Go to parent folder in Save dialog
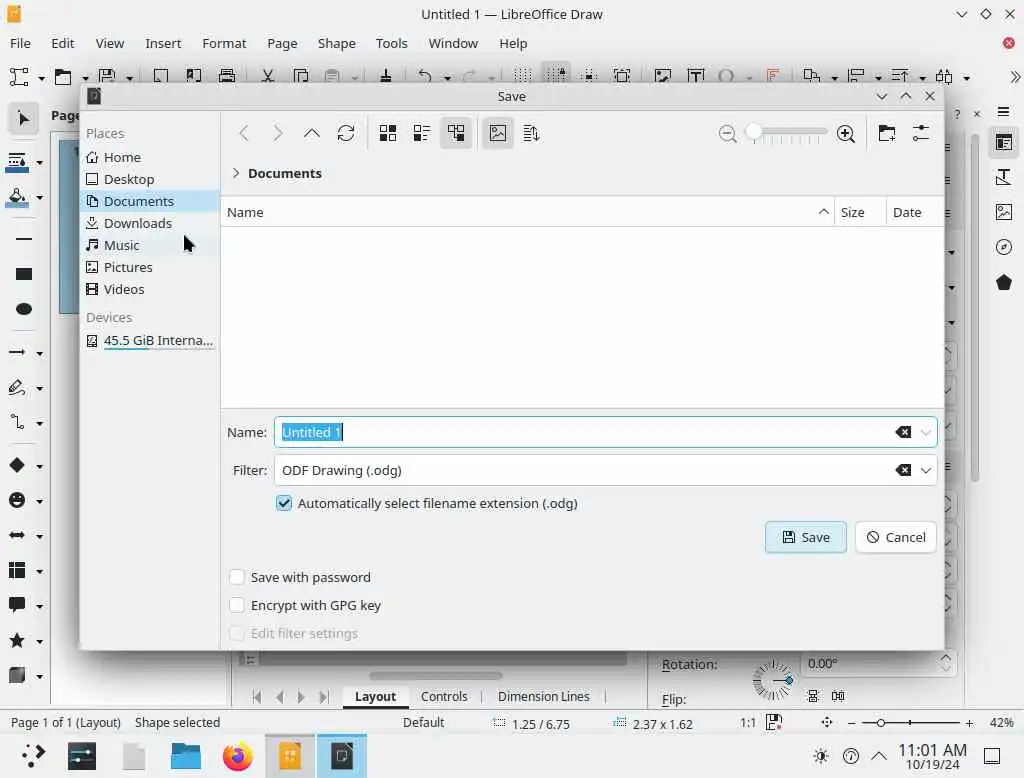 (312, 134)
